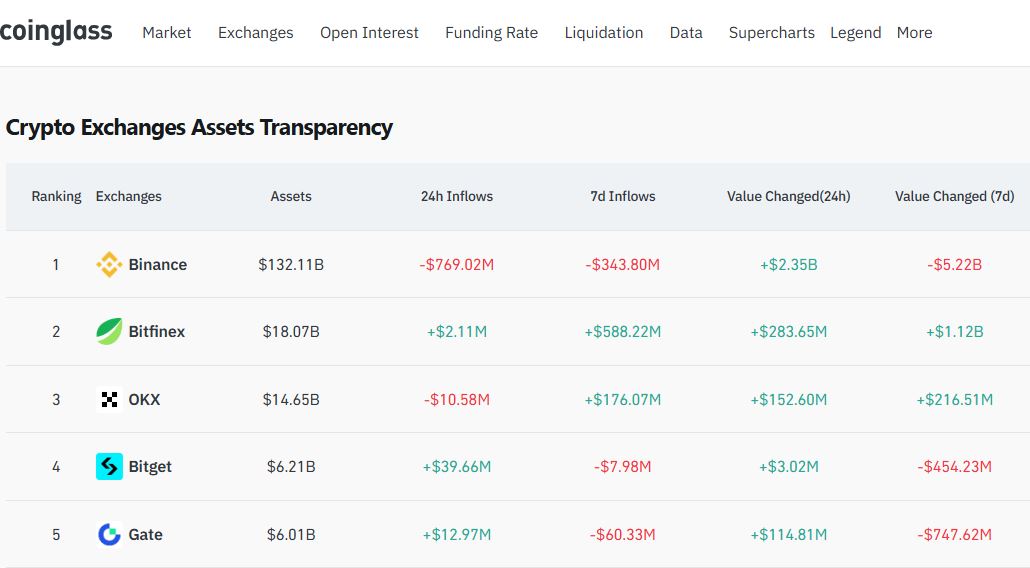1030x568 pixels.
Task: Select OKX 7d inflow +$176.07M
Action: [623, 399]
